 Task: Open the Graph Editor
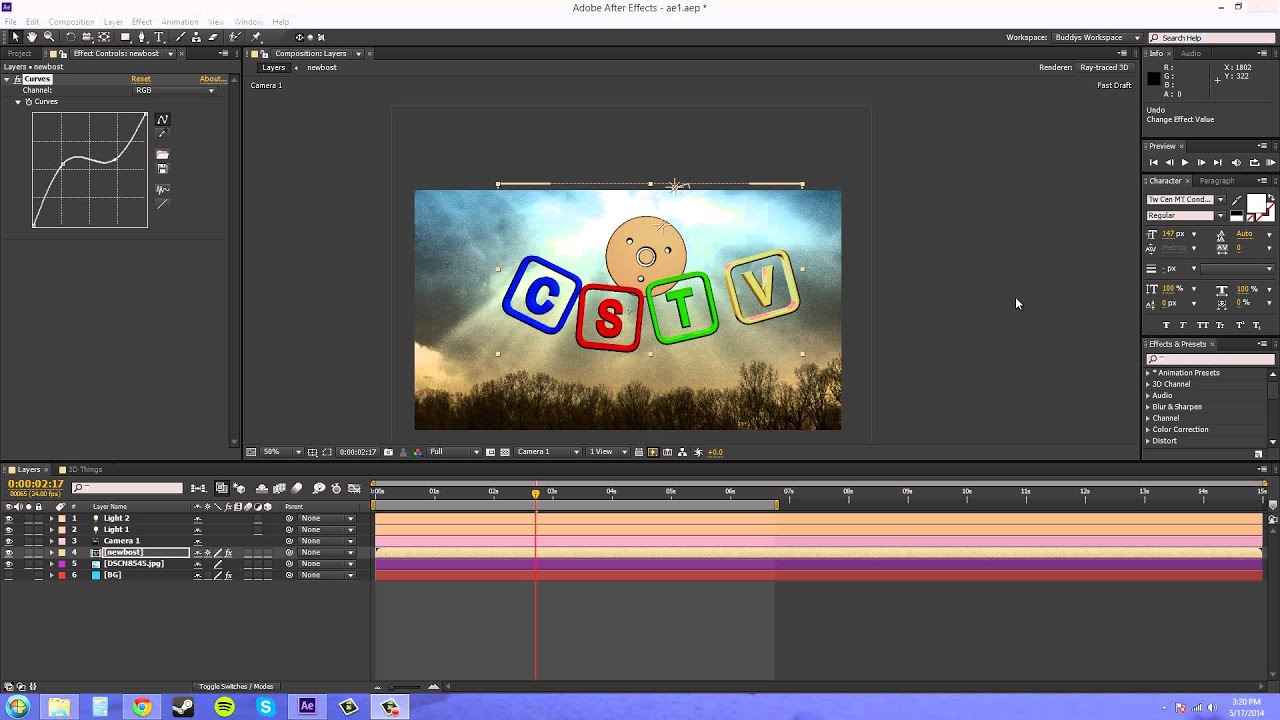(354, 488)
